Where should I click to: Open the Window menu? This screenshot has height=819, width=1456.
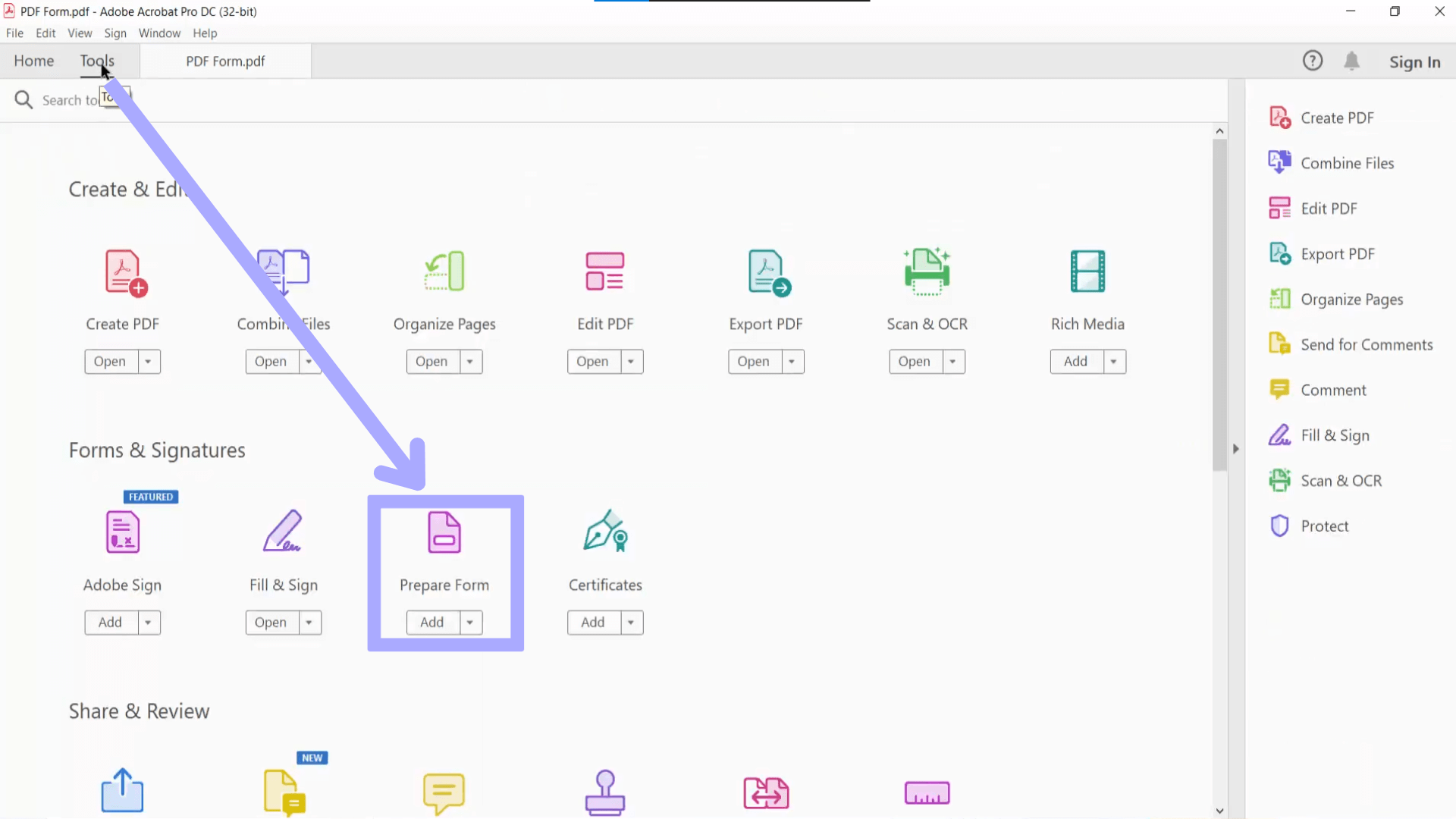pos(159,33)
